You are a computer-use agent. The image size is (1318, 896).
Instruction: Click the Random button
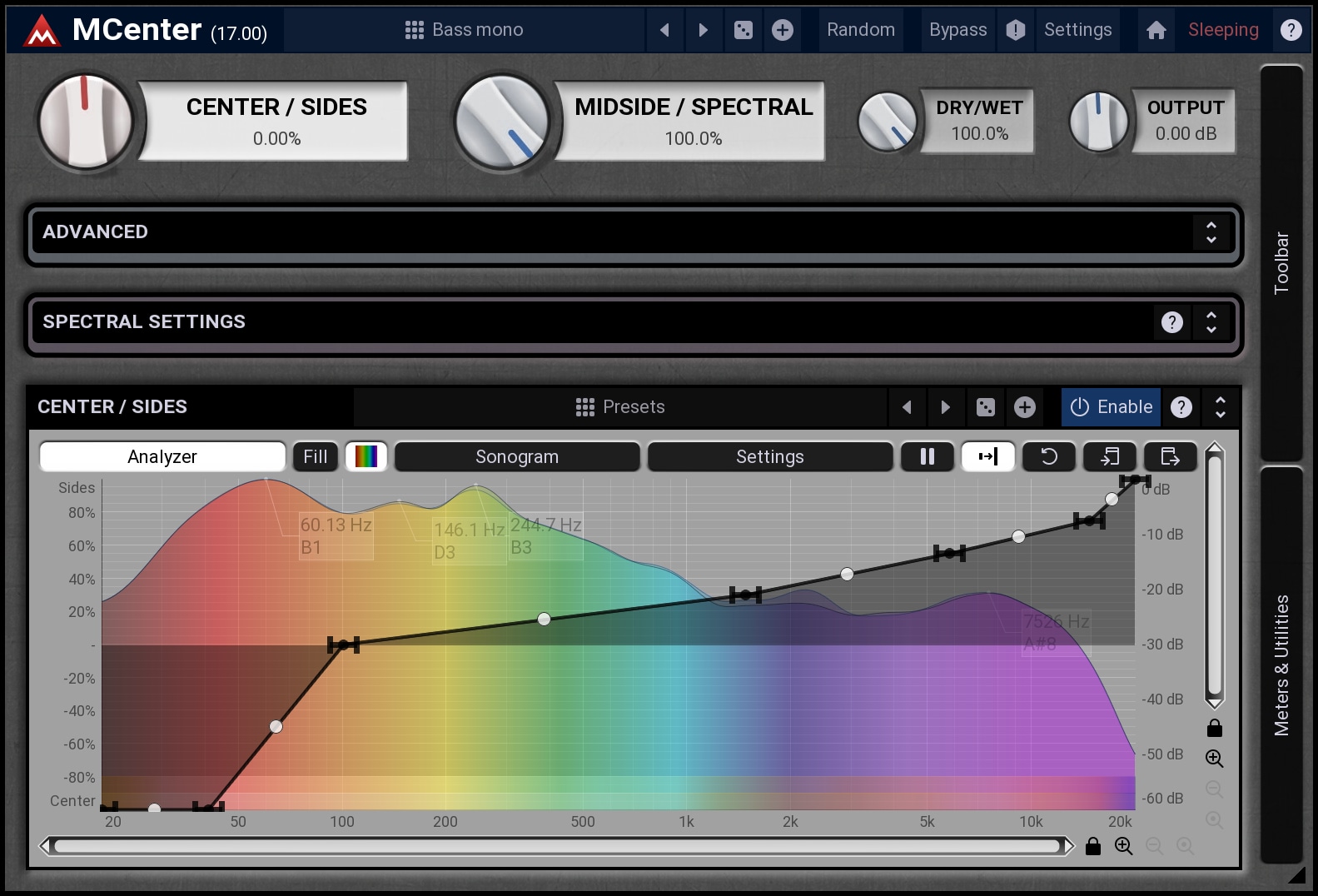point(861,30)
